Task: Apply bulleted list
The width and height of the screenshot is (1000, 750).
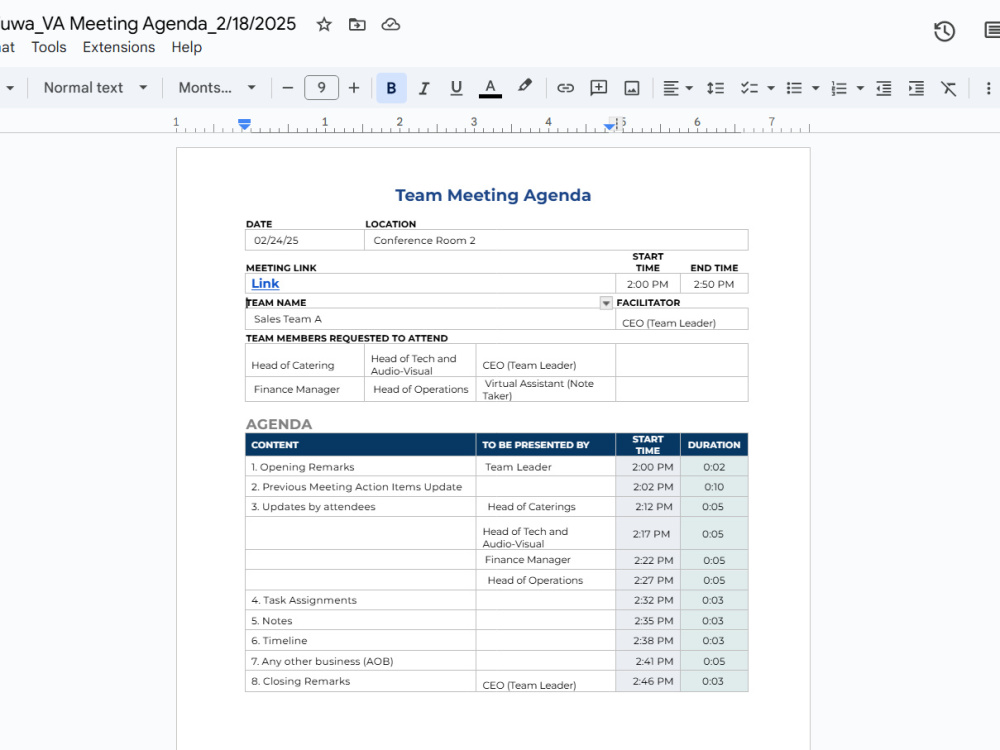Action: pos(794,88)
